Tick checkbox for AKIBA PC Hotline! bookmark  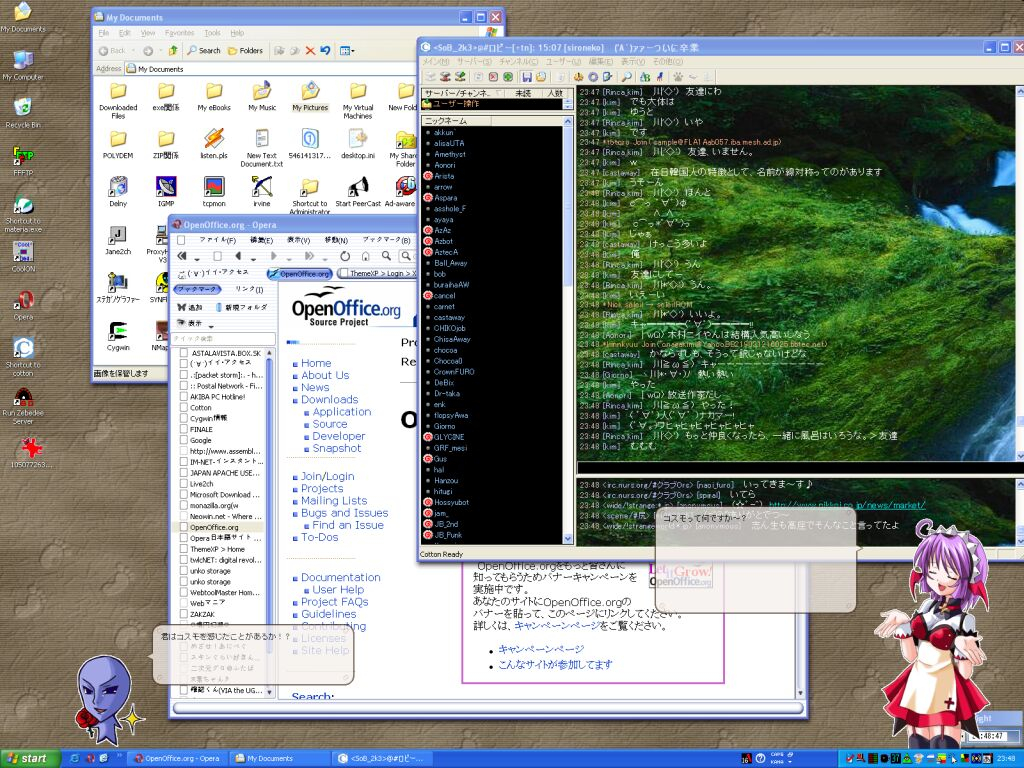pyautogui.click(x=184, y=396)
